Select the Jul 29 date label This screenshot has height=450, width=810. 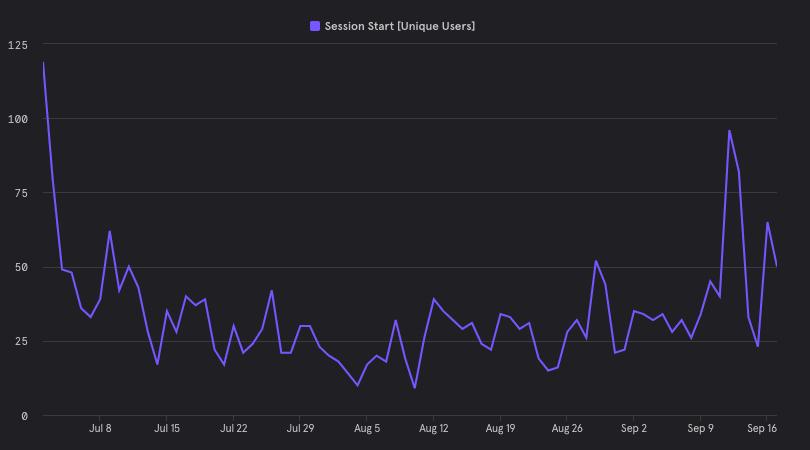tap(300, 428)
